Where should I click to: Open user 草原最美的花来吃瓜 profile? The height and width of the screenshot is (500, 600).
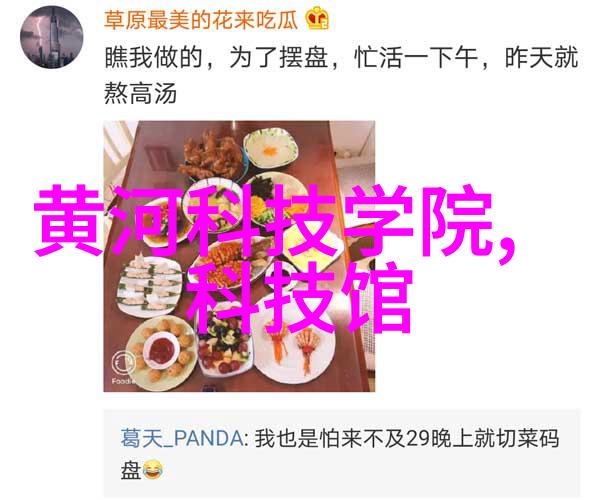click(x=201, y=20)
